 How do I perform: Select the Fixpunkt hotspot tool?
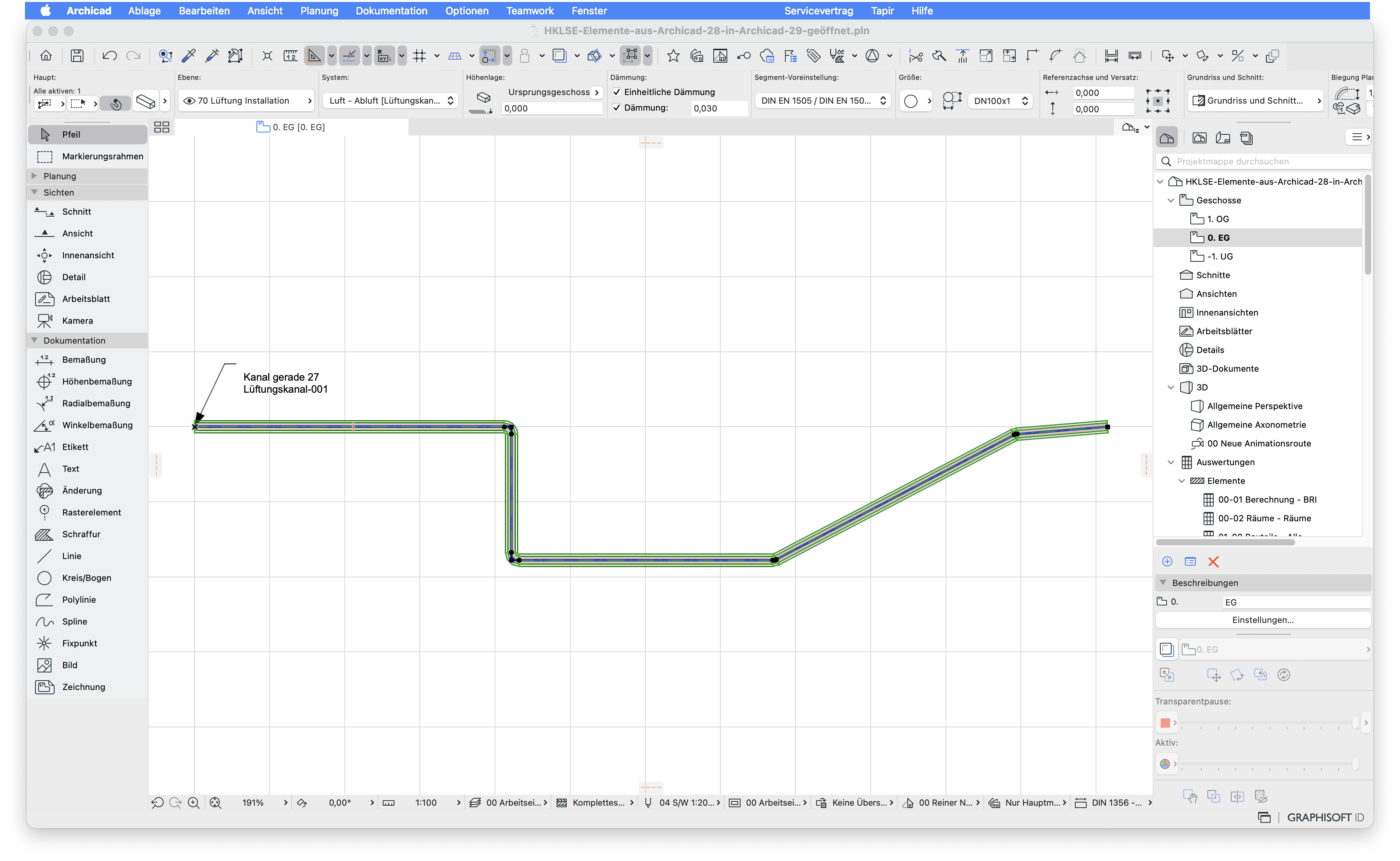point(87,644)
